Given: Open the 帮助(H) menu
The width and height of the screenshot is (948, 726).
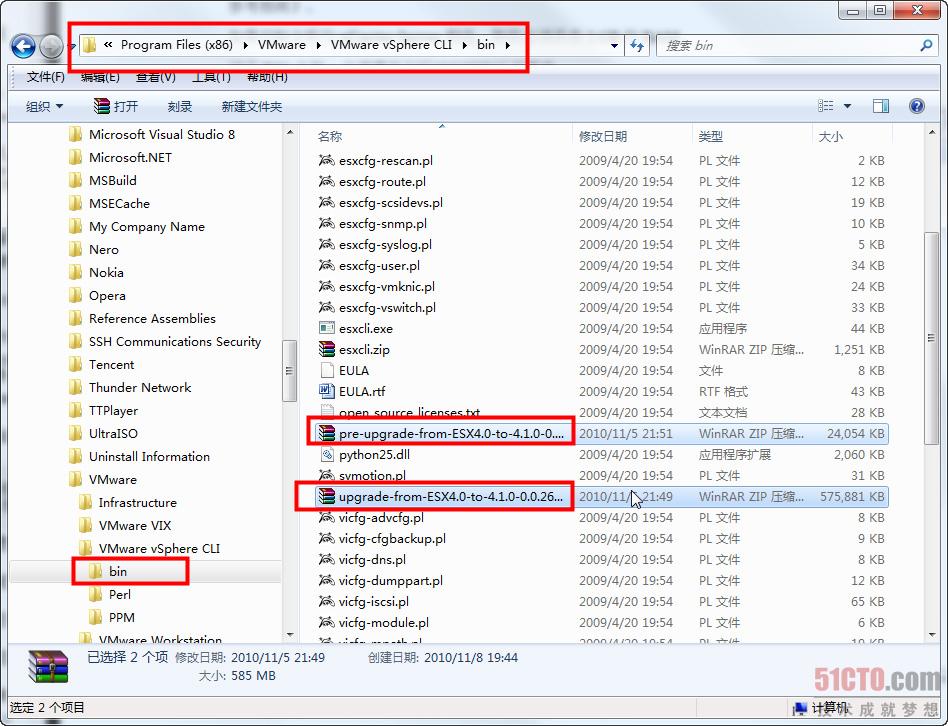Looking at the screenshot, I should coord(267,77).
